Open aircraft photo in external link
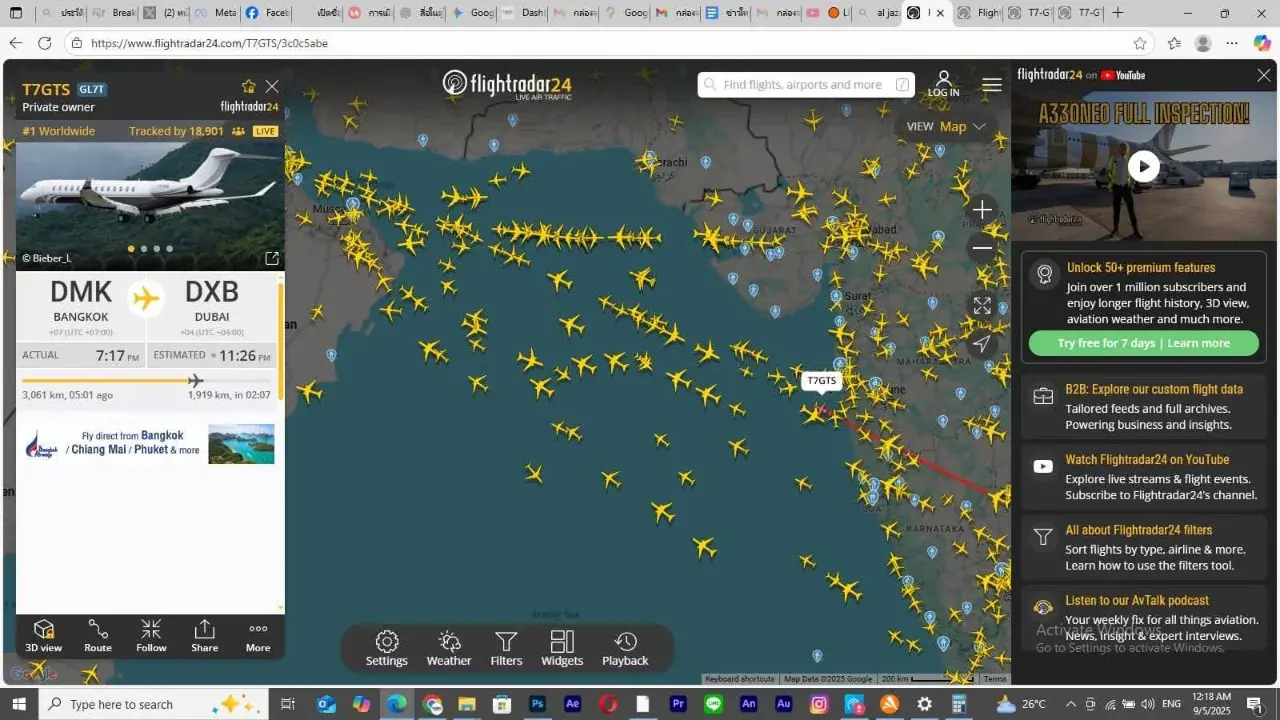 tap(271, 258)
